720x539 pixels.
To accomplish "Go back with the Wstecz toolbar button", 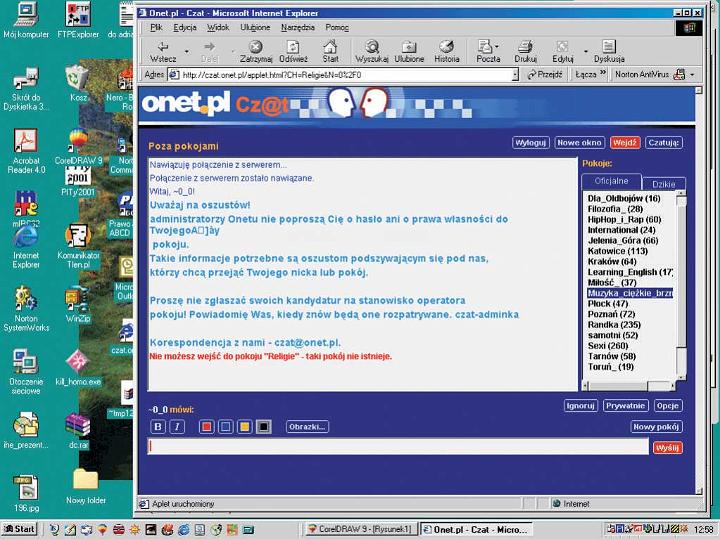I will 163,51.
